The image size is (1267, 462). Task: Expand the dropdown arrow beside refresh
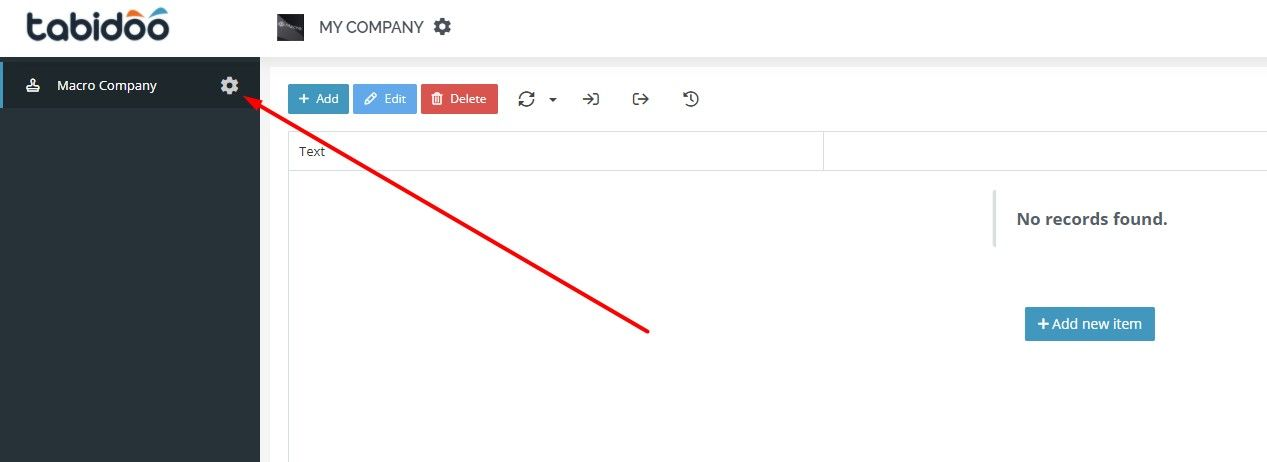(x=553, y=100)
